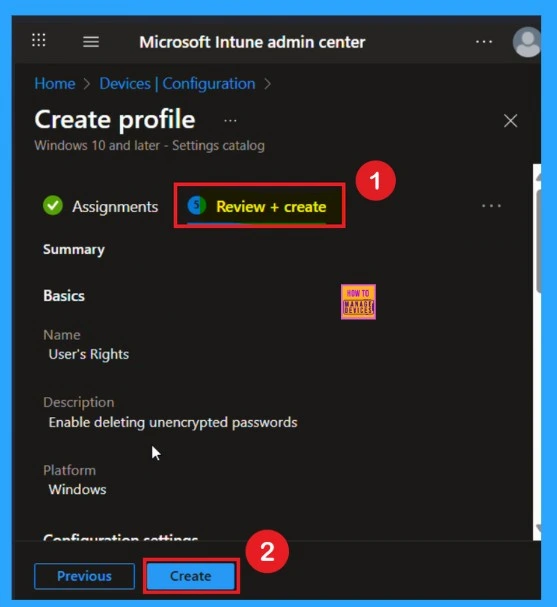557x607 pixels.
Task: Open the user account avatar
Action: pyautogui.click(x=527, y=42)
